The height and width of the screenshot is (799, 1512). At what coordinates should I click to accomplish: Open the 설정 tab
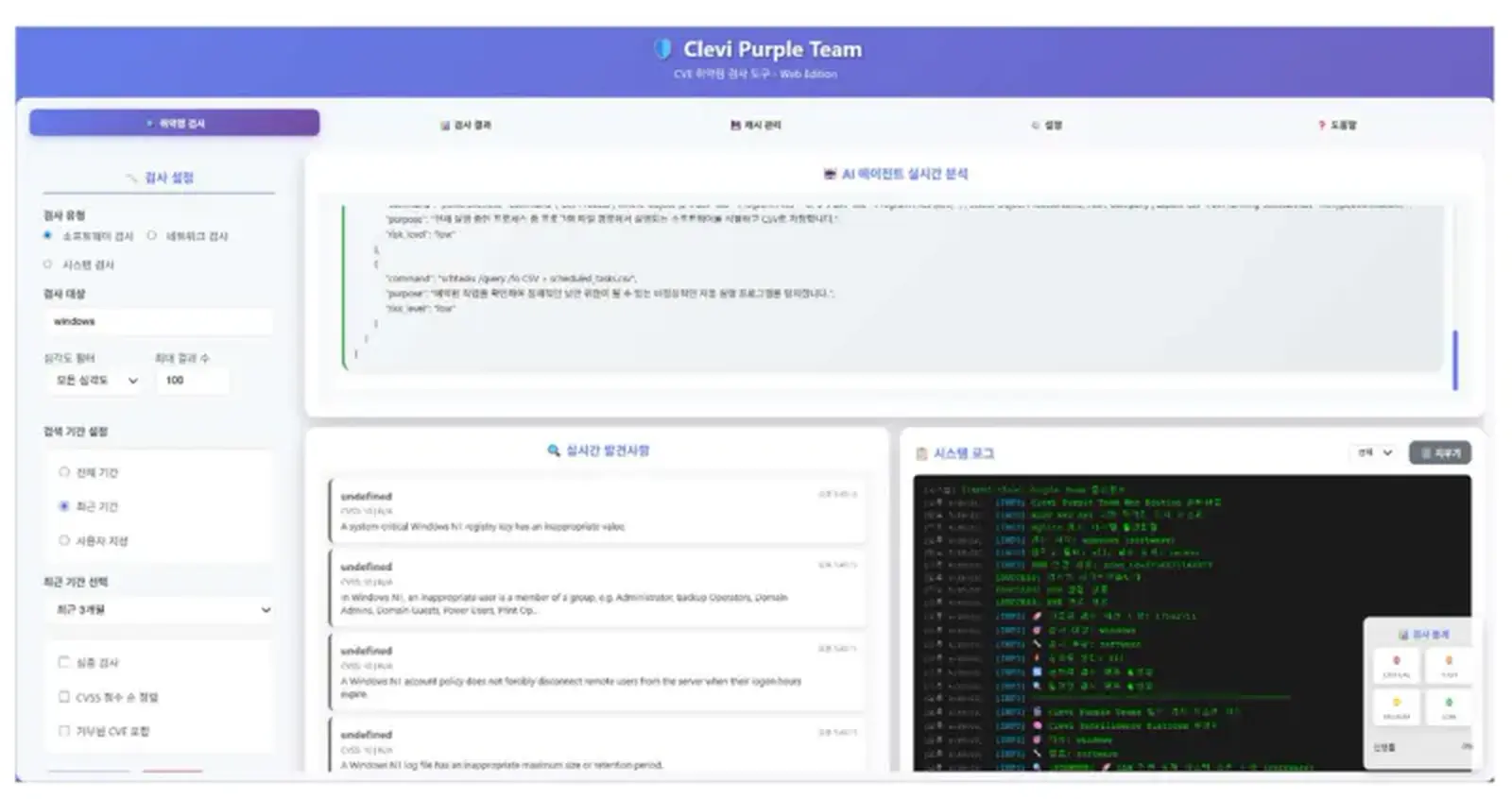click(x=1047, y=125)
